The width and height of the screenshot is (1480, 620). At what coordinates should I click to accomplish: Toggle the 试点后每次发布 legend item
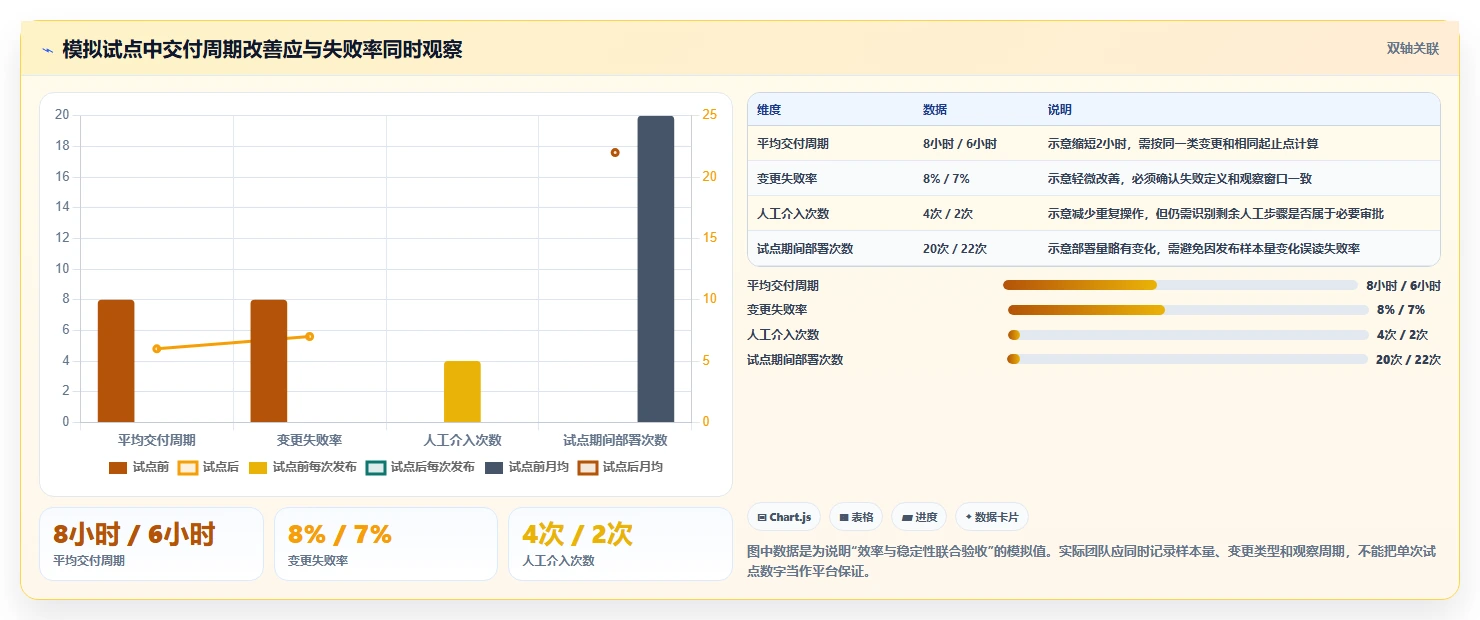(420, 467)
